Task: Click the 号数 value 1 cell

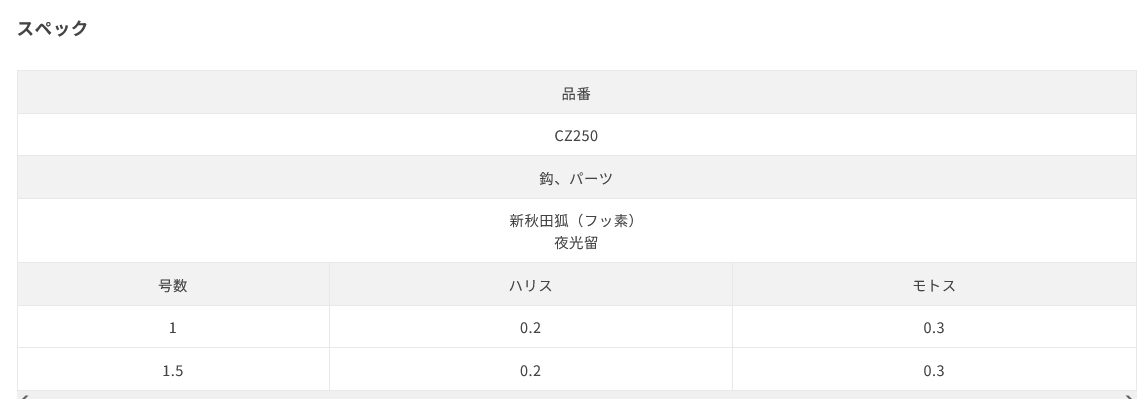Action: pyautogui.click(x=173, y=327)
